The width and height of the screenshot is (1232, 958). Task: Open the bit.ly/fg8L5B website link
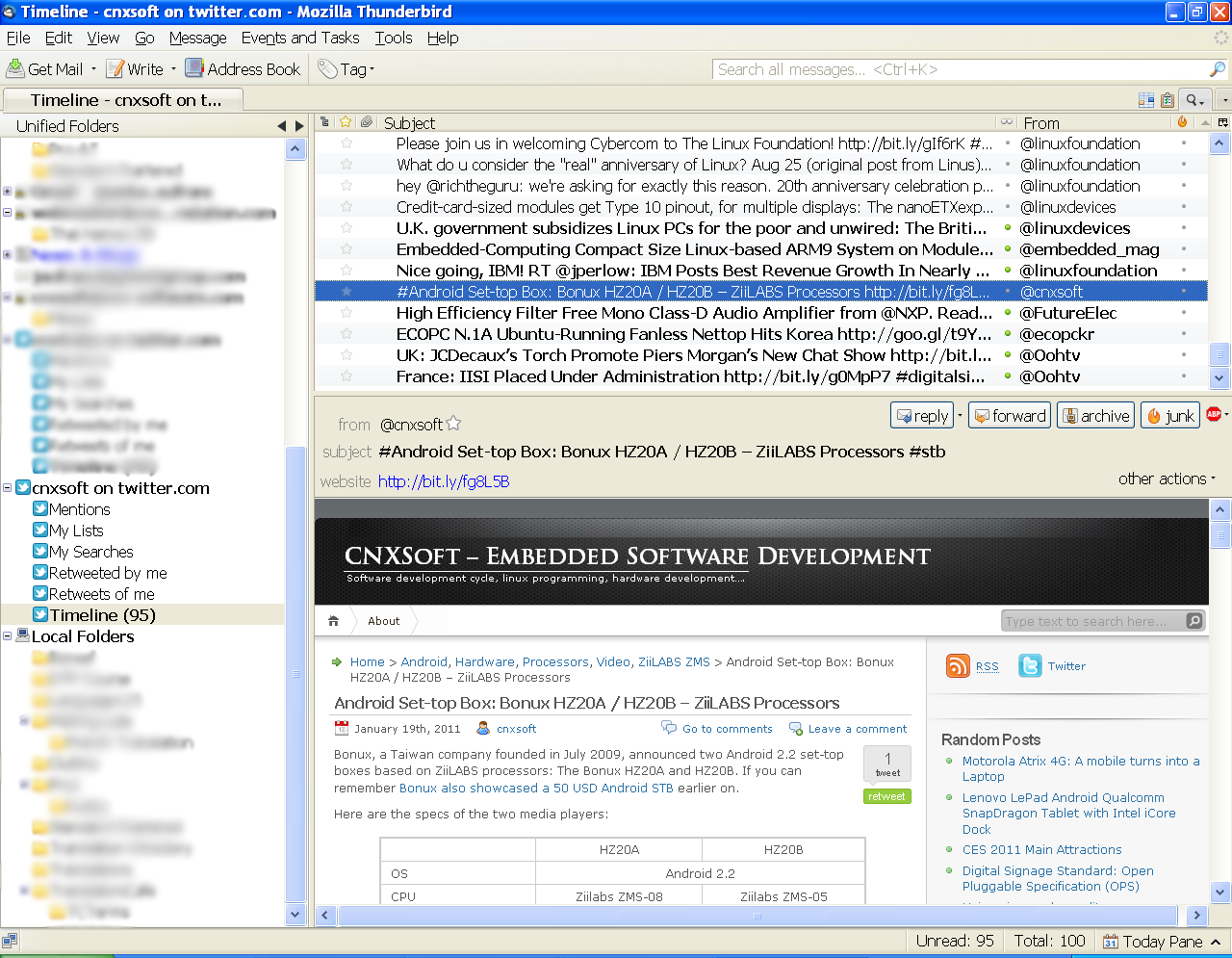(x=444, y=481)
